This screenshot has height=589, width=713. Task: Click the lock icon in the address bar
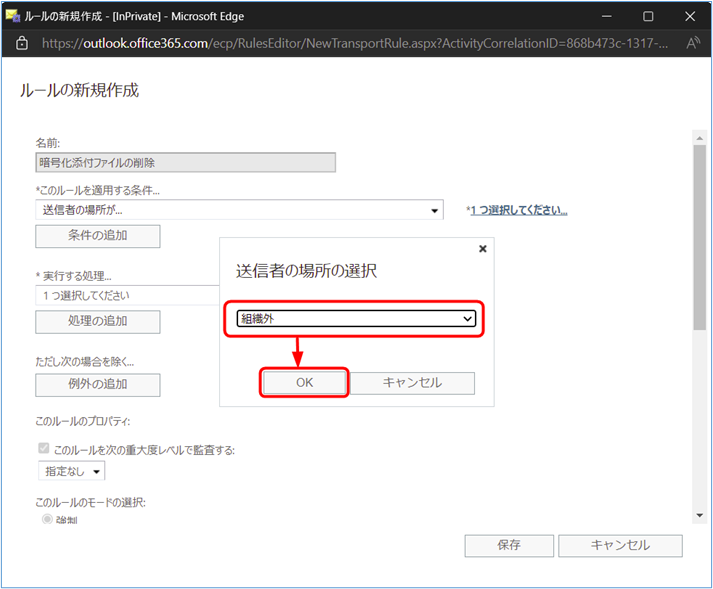coord(21,44)
